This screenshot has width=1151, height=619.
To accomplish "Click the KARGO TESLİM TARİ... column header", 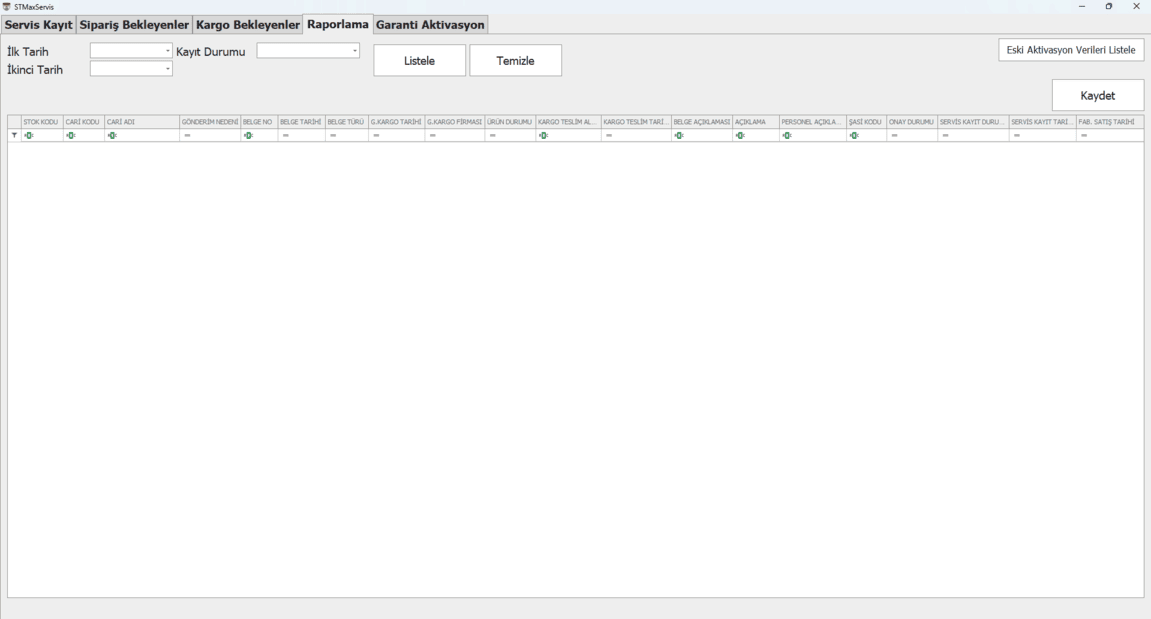I will pos(636,122).
